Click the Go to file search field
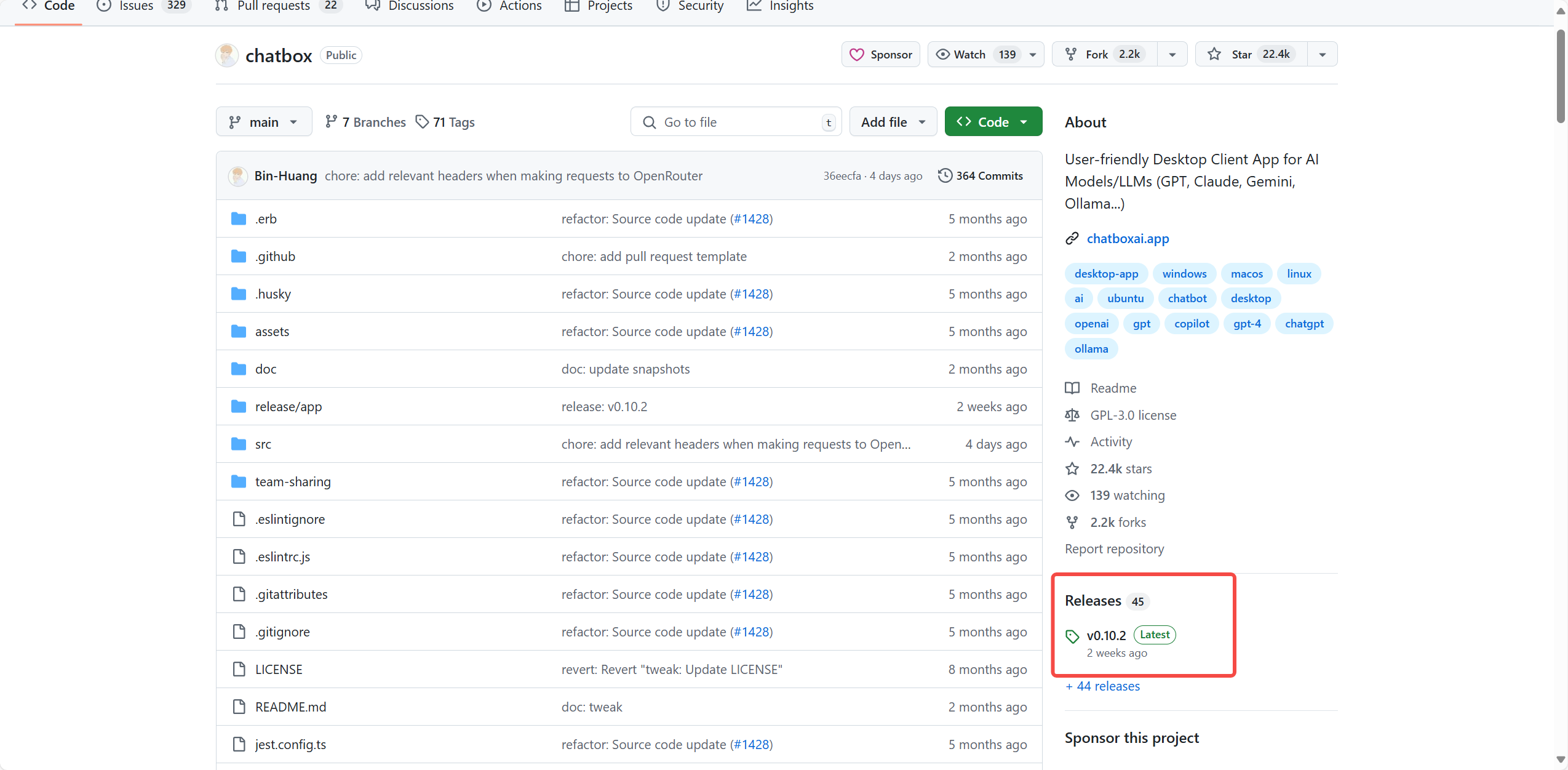1568x770 pixels. pos(736,122)
